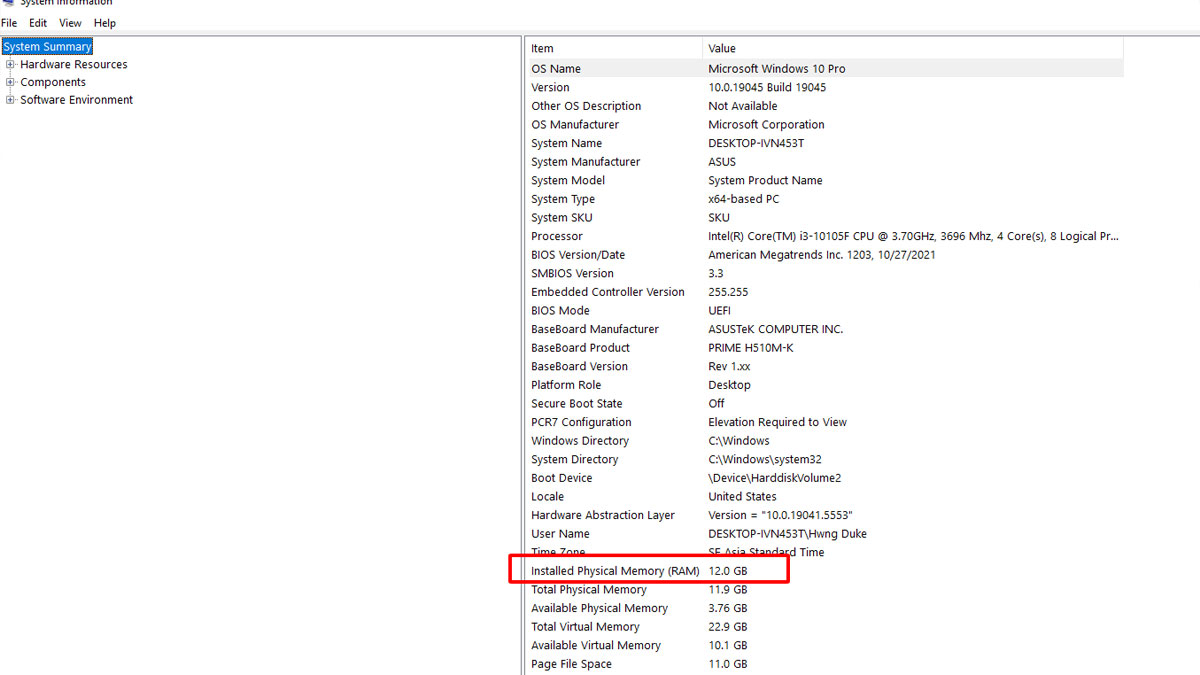
Task: Expand the Software Environment tree node
Action: click(11, 100)
